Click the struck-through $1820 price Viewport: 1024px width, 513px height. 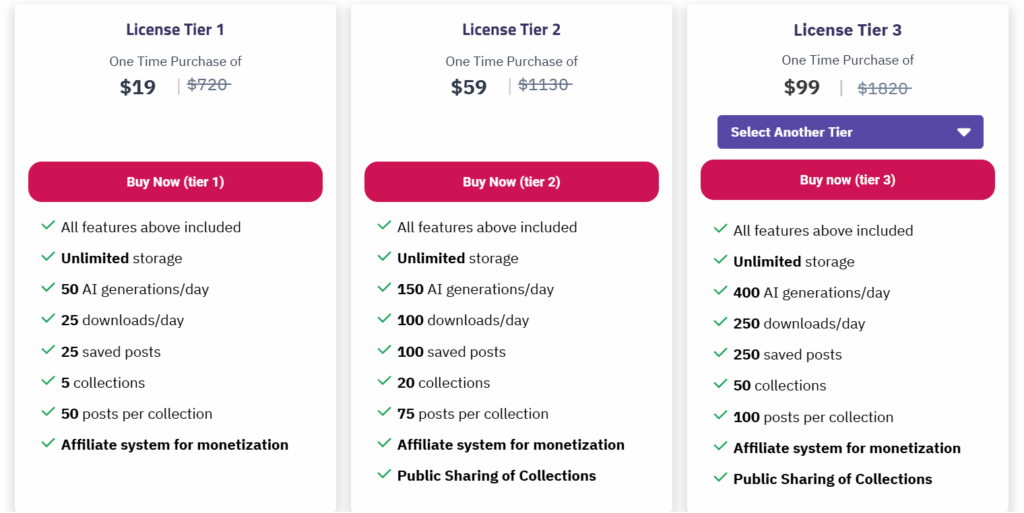coord(884,88)
